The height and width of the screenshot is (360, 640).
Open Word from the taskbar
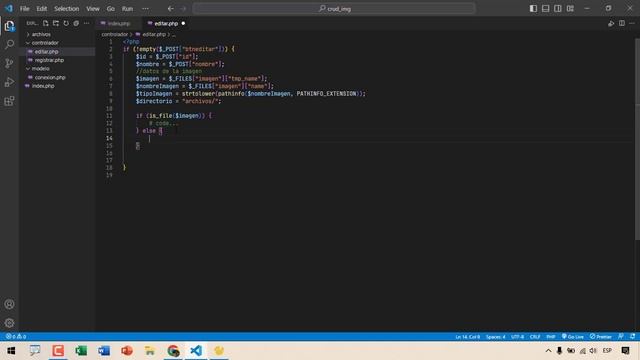pos(104,351)
